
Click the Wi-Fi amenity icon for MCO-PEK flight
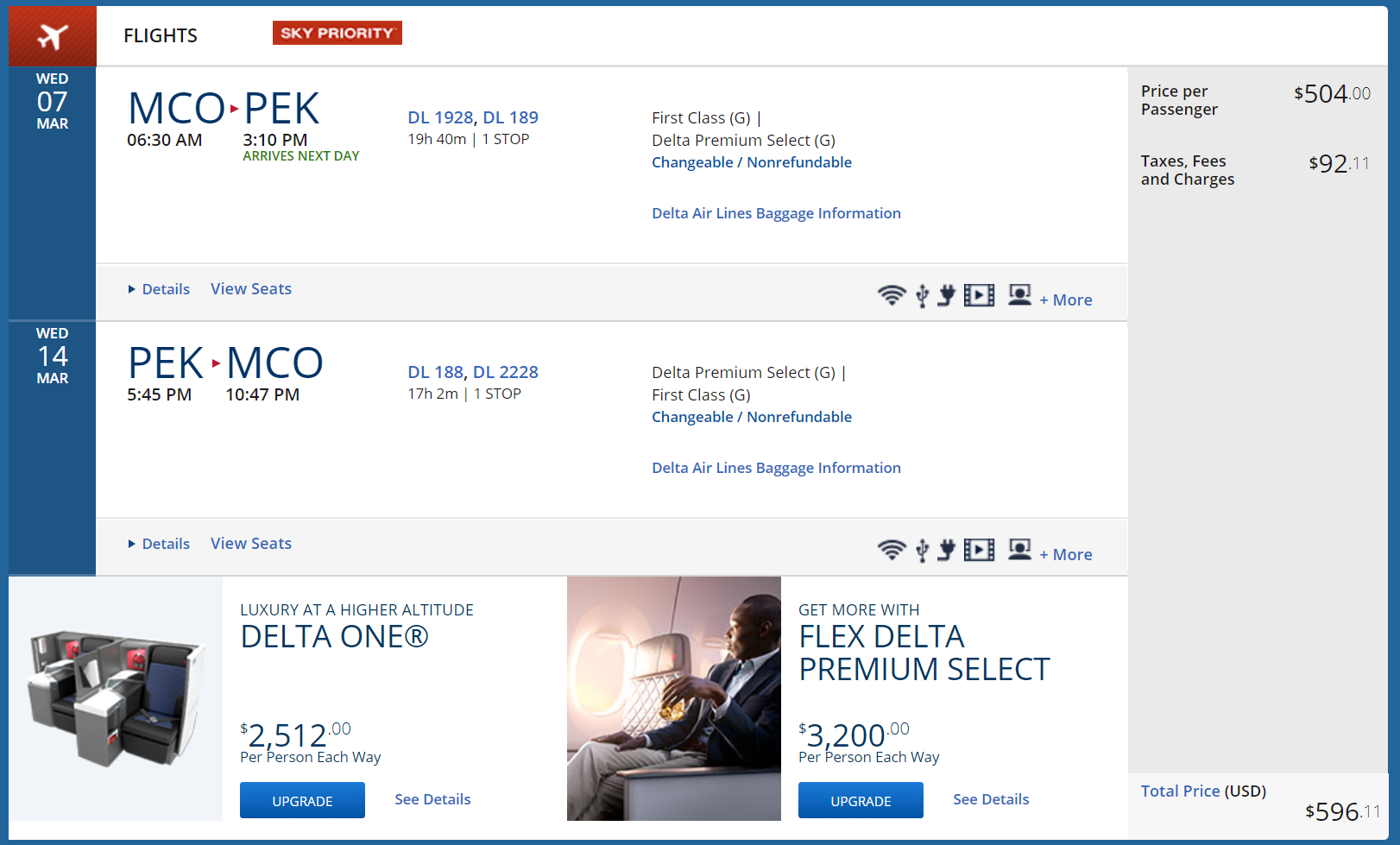[892, 296]
